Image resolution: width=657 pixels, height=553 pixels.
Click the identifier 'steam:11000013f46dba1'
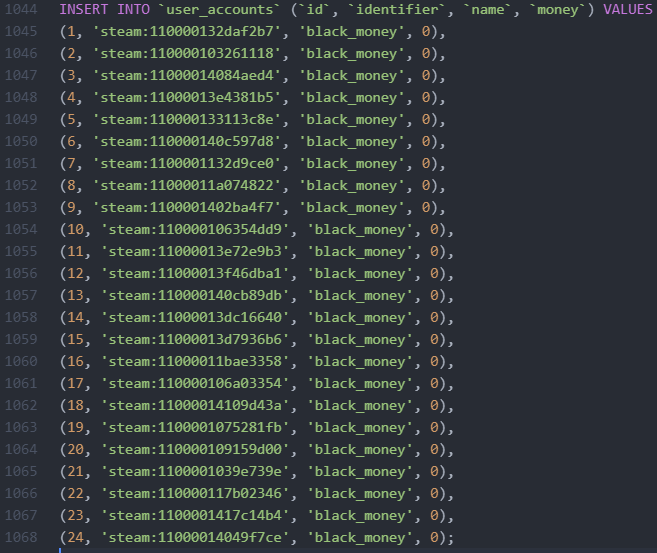[x=195, y=273]
